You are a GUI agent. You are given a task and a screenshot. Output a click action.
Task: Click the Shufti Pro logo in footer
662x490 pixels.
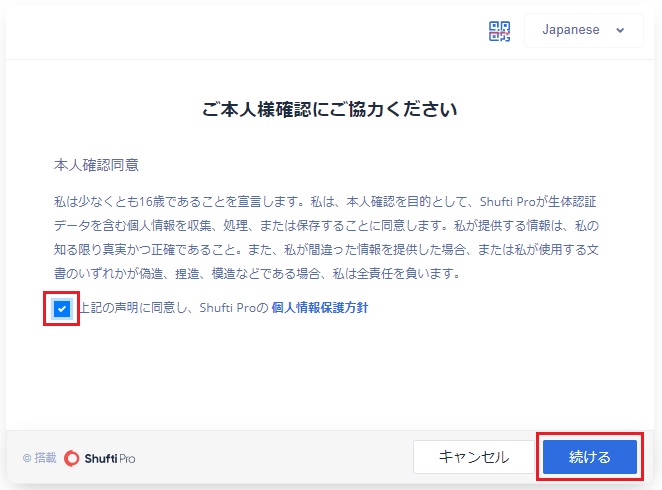100,458
